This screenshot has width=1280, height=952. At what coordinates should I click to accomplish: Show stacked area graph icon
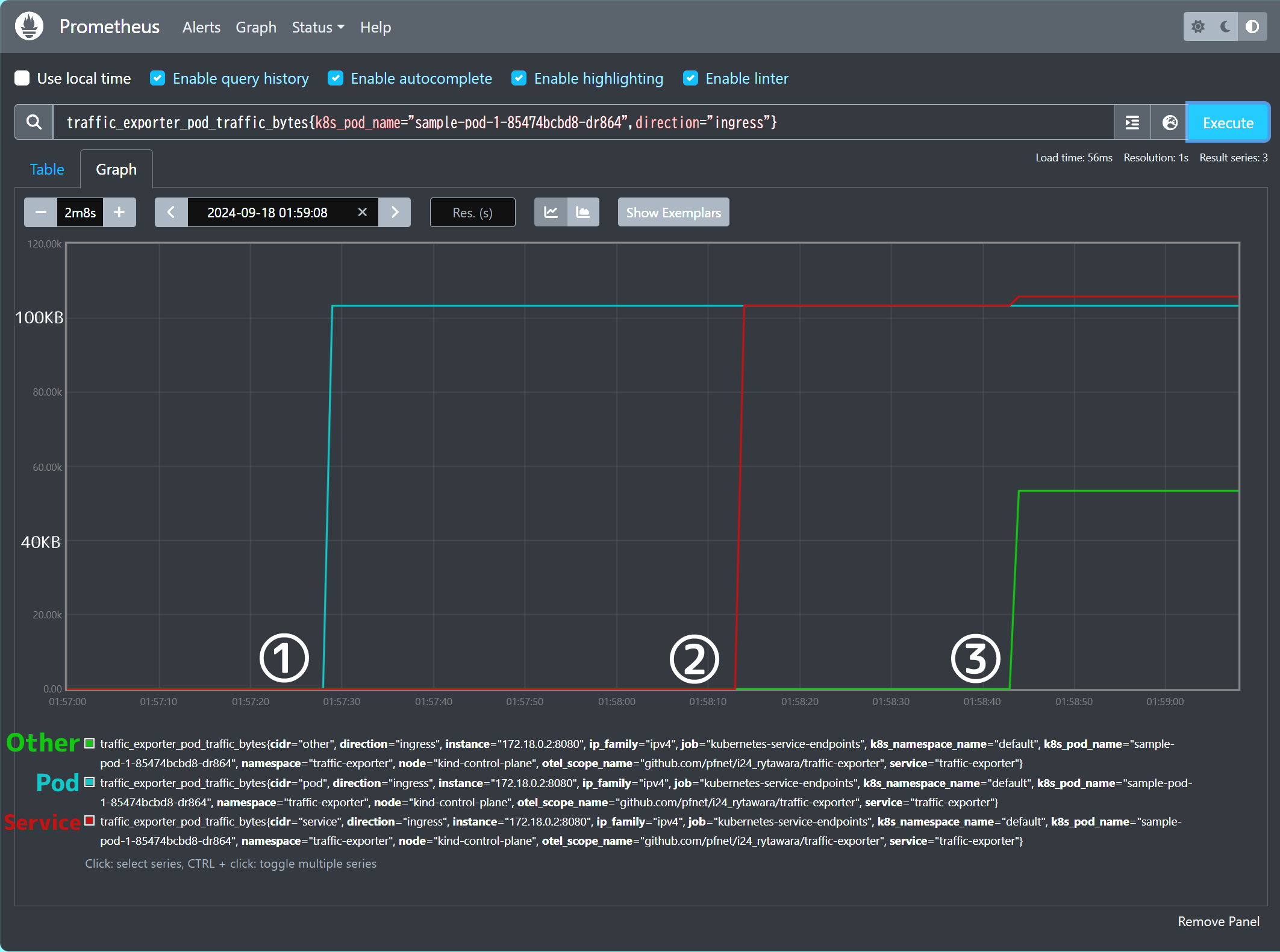(x=583, y=213)
